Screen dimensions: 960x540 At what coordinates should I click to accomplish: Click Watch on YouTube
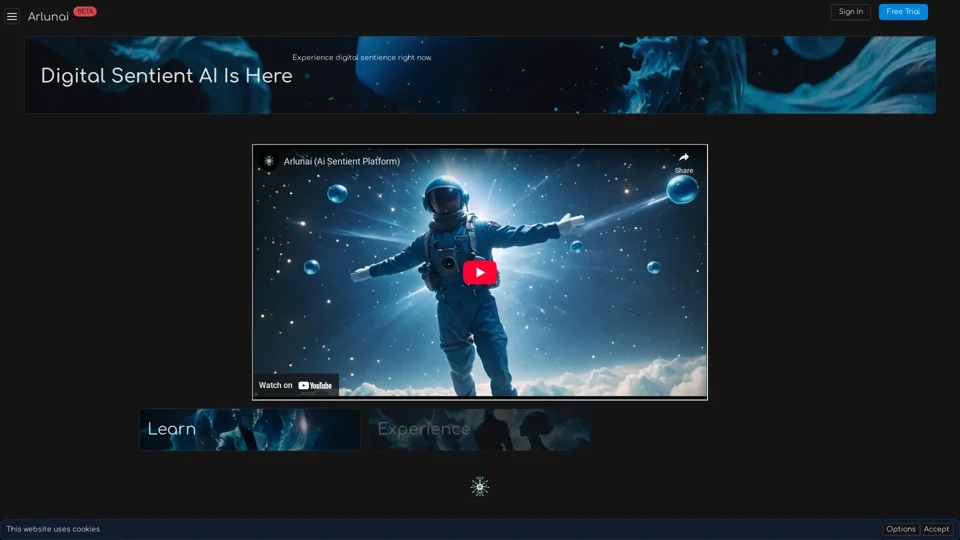295,385
